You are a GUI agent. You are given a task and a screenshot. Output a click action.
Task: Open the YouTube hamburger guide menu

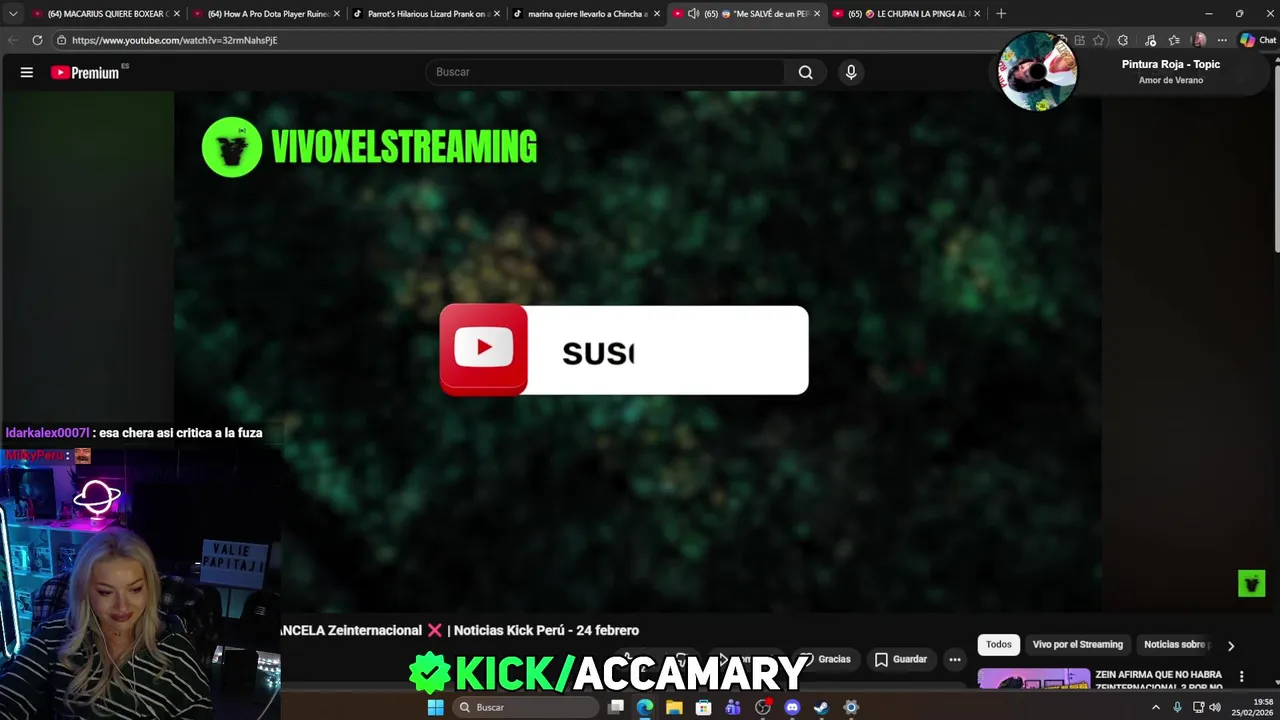[x=27, y=72]
